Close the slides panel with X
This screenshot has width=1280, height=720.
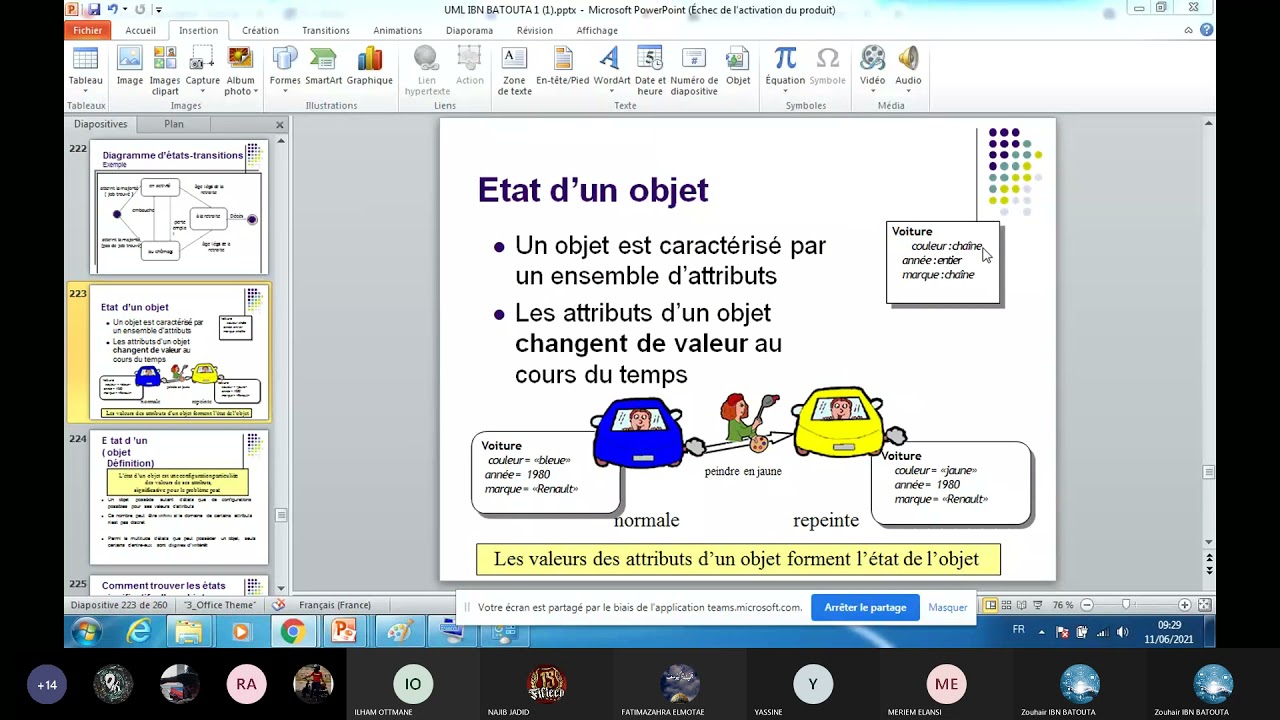[280, 125]
